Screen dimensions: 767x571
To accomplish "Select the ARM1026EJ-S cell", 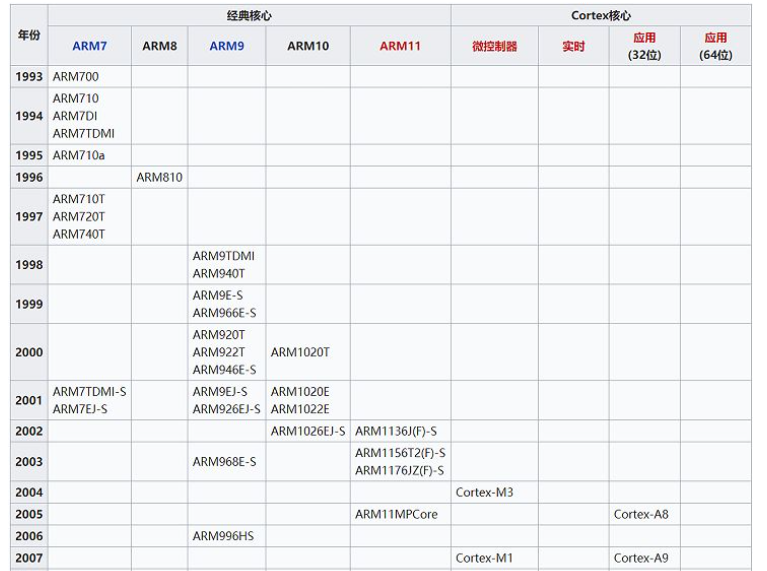I will click(308, 432).
